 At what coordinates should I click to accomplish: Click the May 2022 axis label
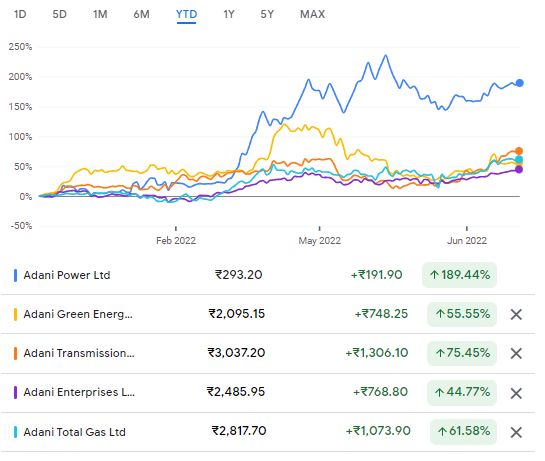[x=319, y=241]
